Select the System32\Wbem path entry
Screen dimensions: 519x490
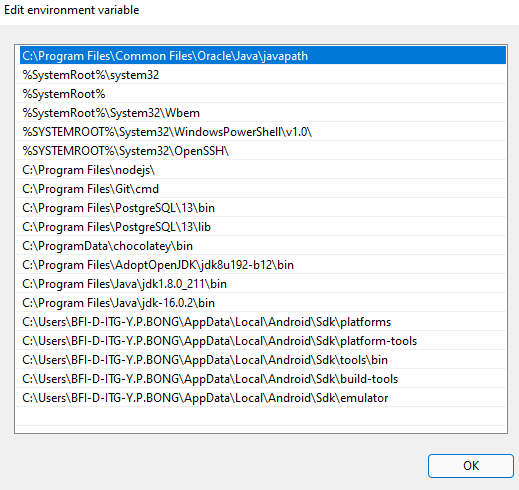pos(263,113)
